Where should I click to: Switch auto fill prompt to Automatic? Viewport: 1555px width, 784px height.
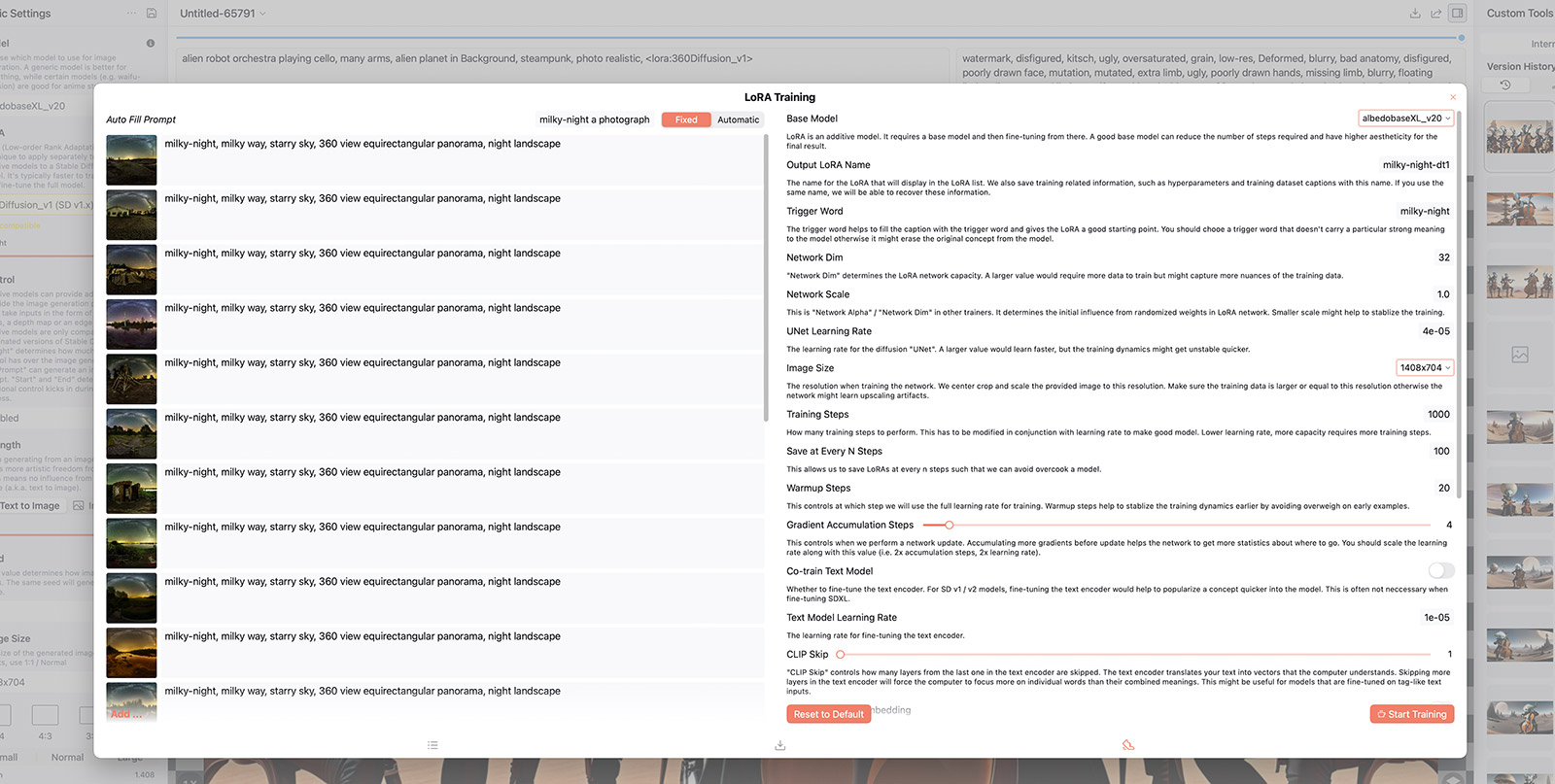(x=738, y=119)
